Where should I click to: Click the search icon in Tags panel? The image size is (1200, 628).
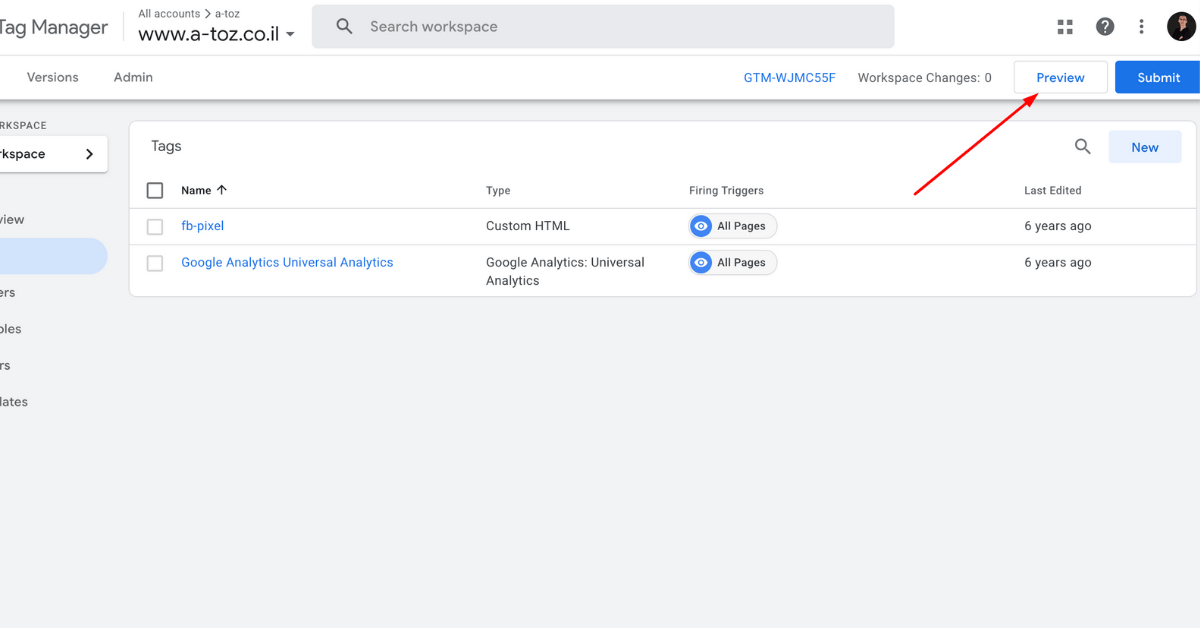[x=1082, y=147]
